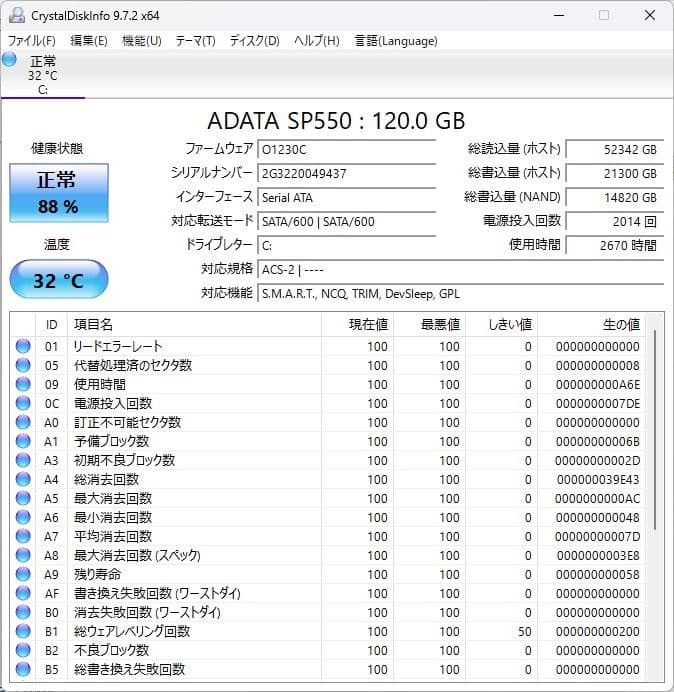This screenshot has width=674, height=692.
Task: Click status orb for A6 最小消去回数 row
Action: (x=23, y=517)
